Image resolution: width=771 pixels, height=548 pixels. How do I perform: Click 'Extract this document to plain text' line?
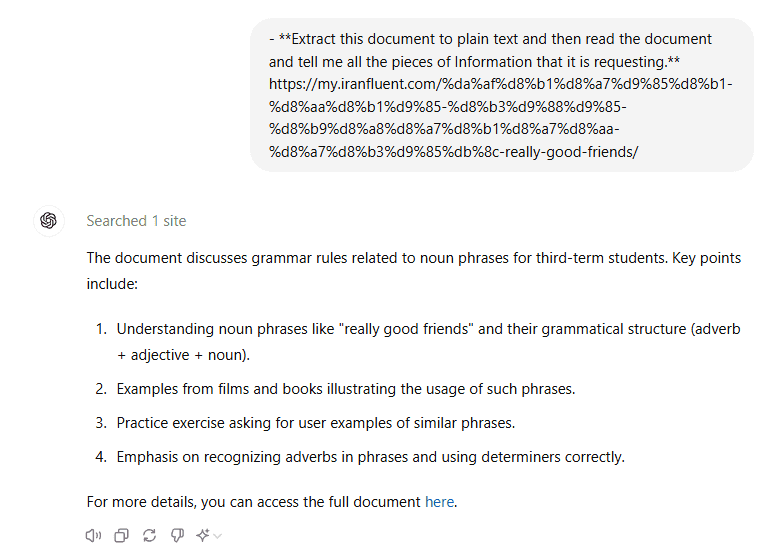click(x=490, y=39)
